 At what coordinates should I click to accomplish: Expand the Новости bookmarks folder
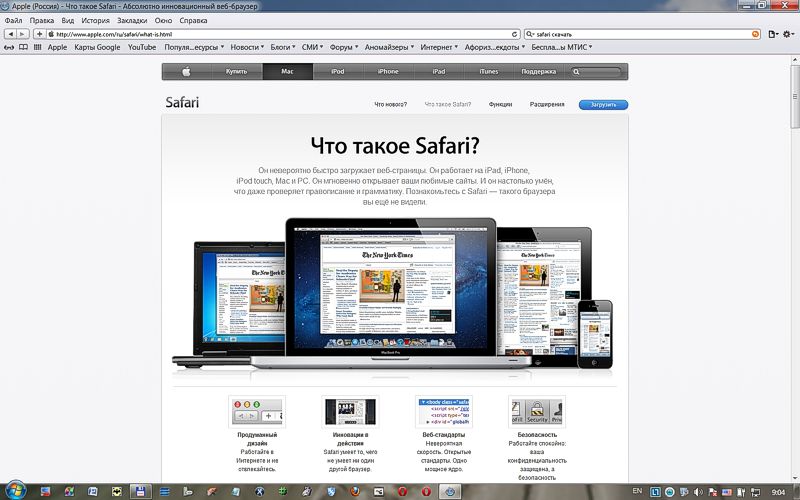click(x=247, y=47)
